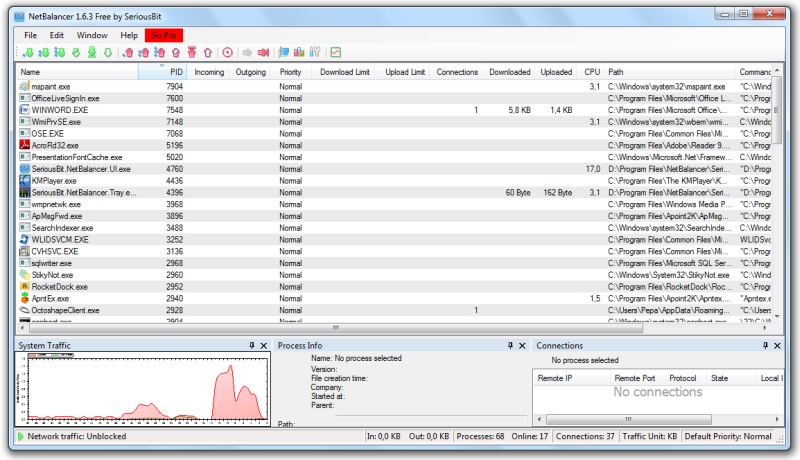This screenshot has width=800, height=460.
Task: Sort by the Download Limit column header
Action: coord(344,72)
